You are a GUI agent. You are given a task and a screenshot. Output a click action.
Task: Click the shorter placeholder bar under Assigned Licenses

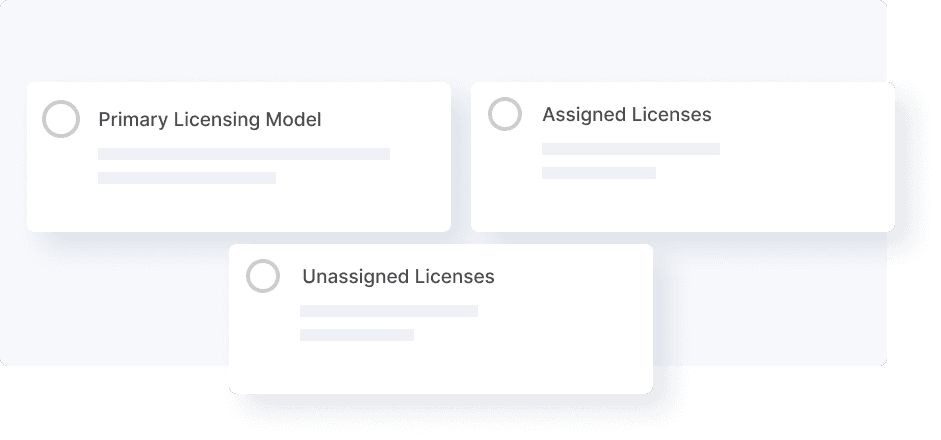click(x=598, y=173)
